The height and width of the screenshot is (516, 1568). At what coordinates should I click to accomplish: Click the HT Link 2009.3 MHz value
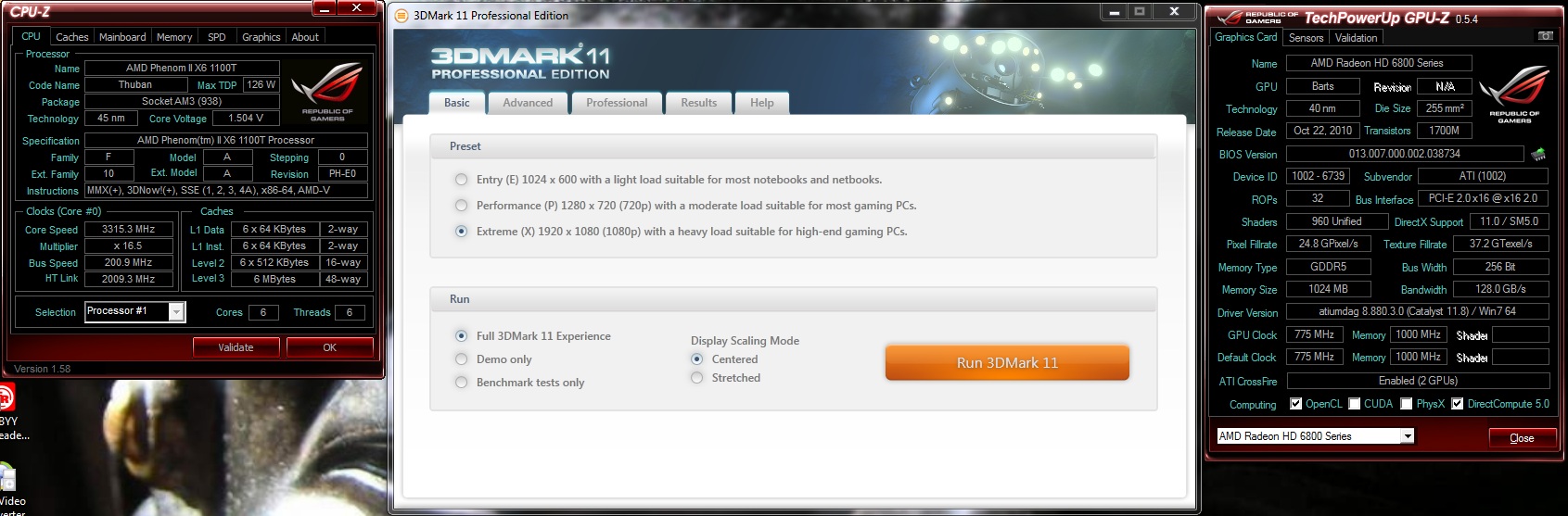tap(129, 279)
